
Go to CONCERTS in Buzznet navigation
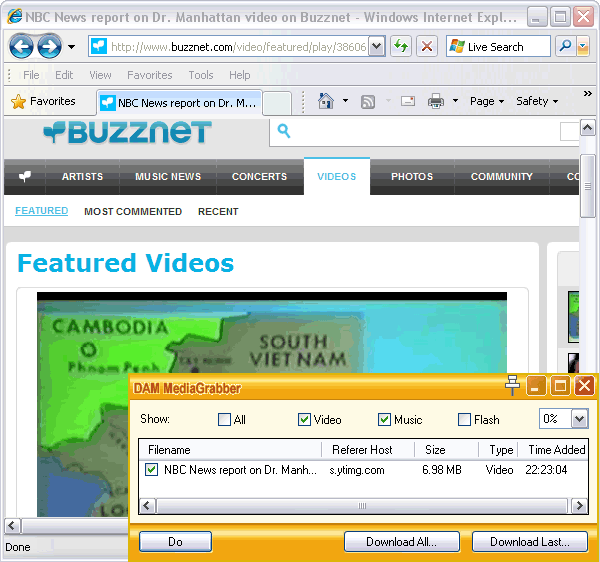(x=259, y=176)
